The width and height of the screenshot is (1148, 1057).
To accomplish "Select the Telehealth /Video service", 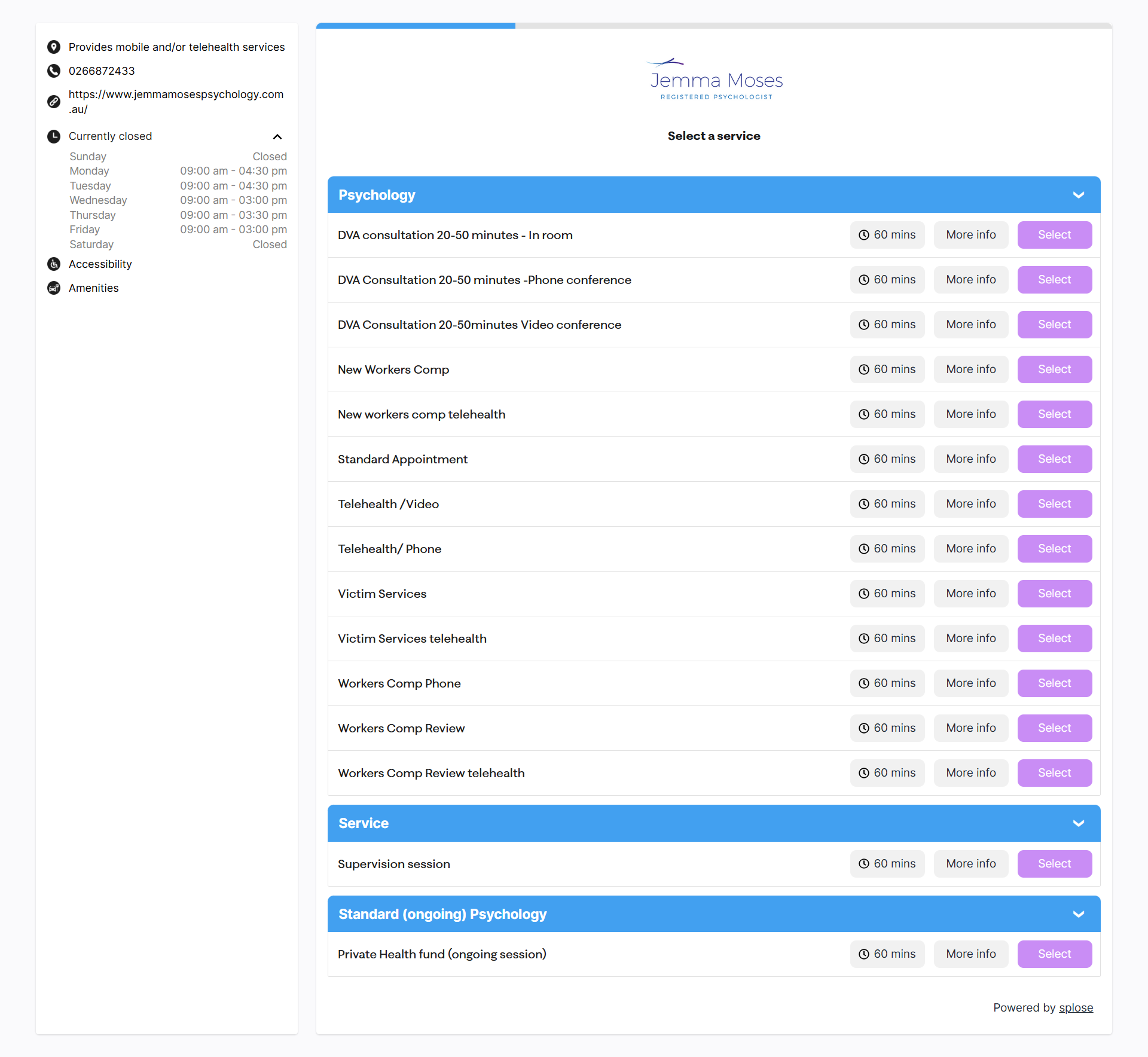I will [1054, 504].
